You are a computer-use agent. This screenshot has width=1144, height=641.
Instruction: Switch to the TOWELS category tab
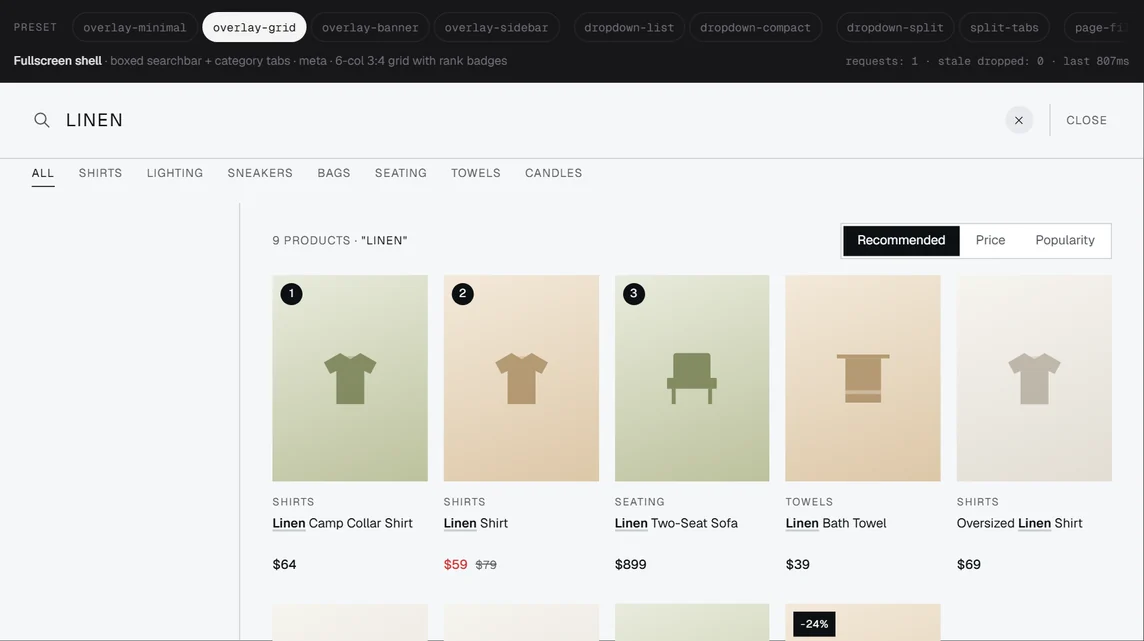tap(476, 174)
